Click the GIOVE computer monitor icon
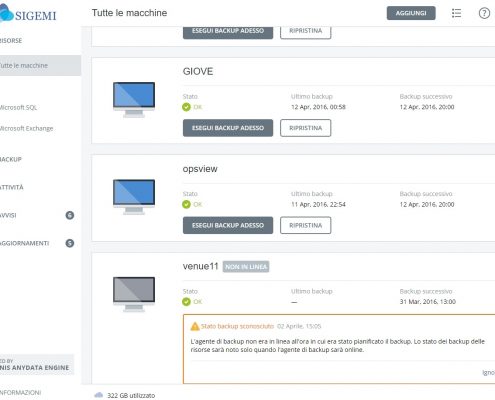This screenshot has width=495, height=400. [x=134, y=100]
